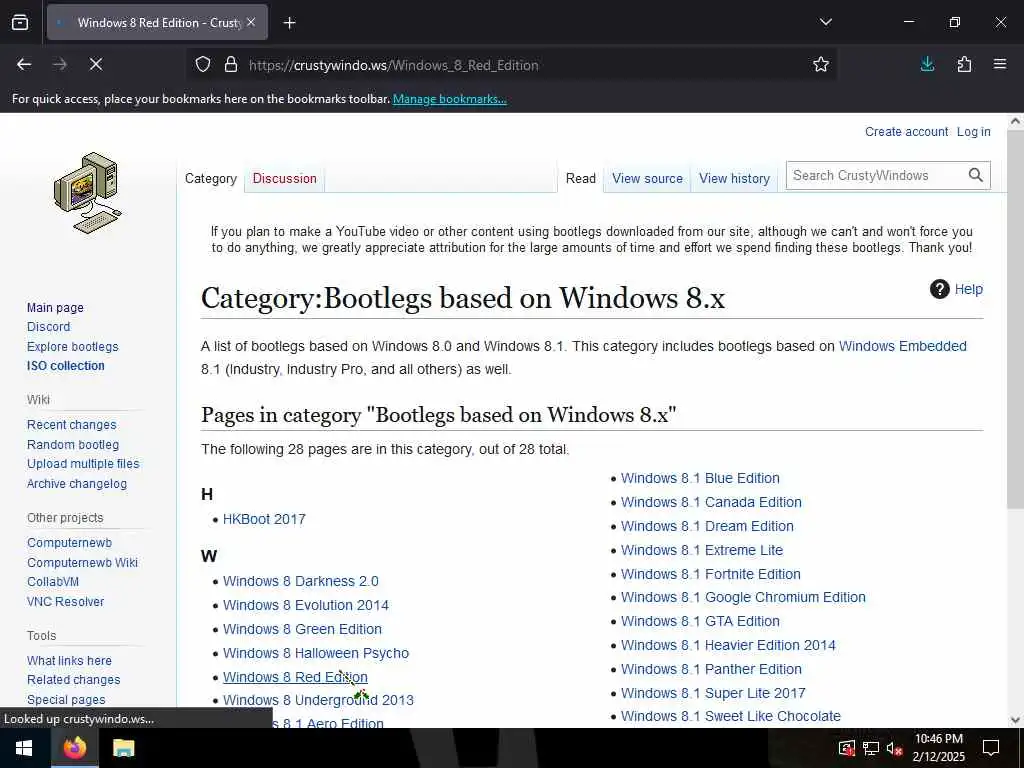
Task: Open HKBoot 2017 page
Action: pyautogui.click(x=264, y=519)
